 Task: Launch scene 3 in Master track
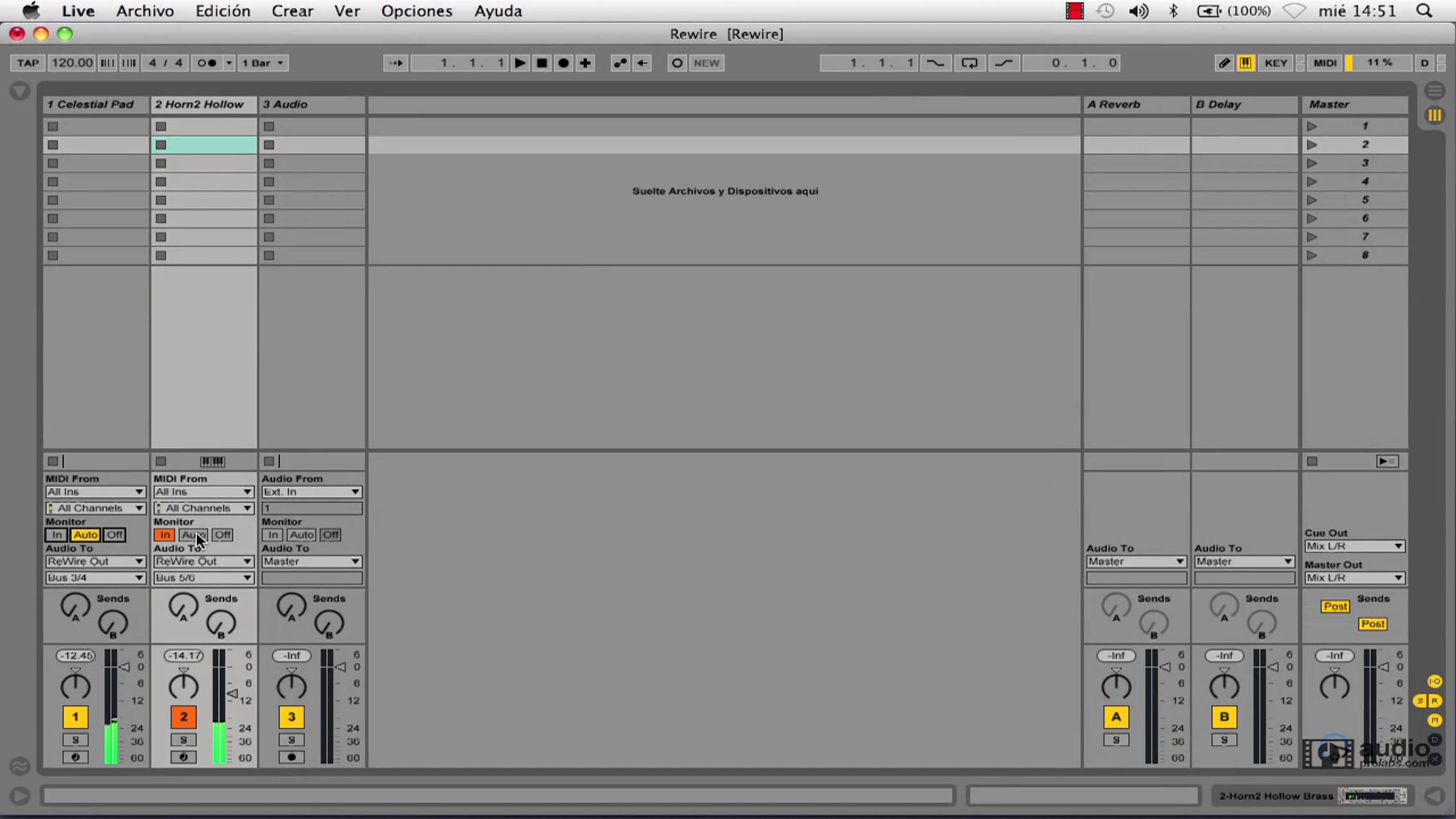pyautogui.click(x=1312, y=163)
